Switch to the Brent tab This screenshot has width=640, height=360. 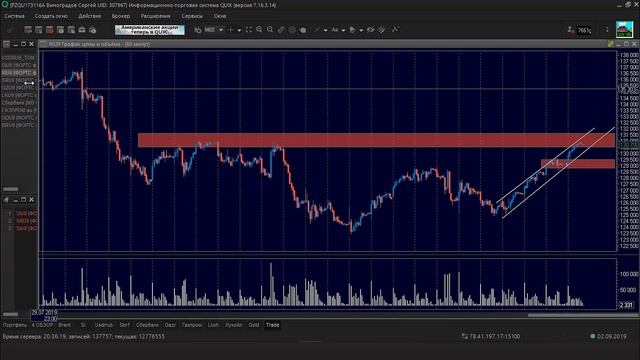click(x=64, y=325)
